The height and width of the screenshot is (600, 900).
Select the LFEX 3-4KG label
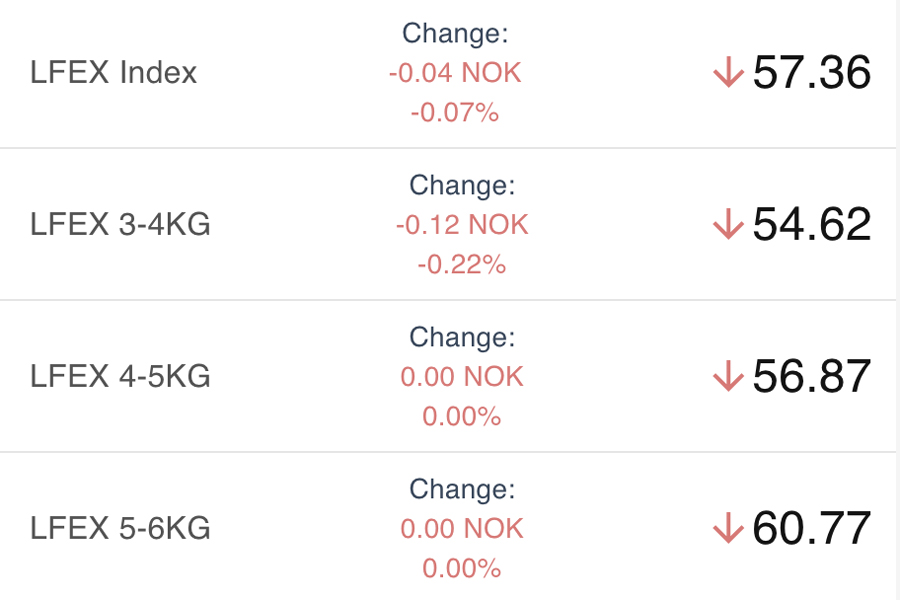120,225
